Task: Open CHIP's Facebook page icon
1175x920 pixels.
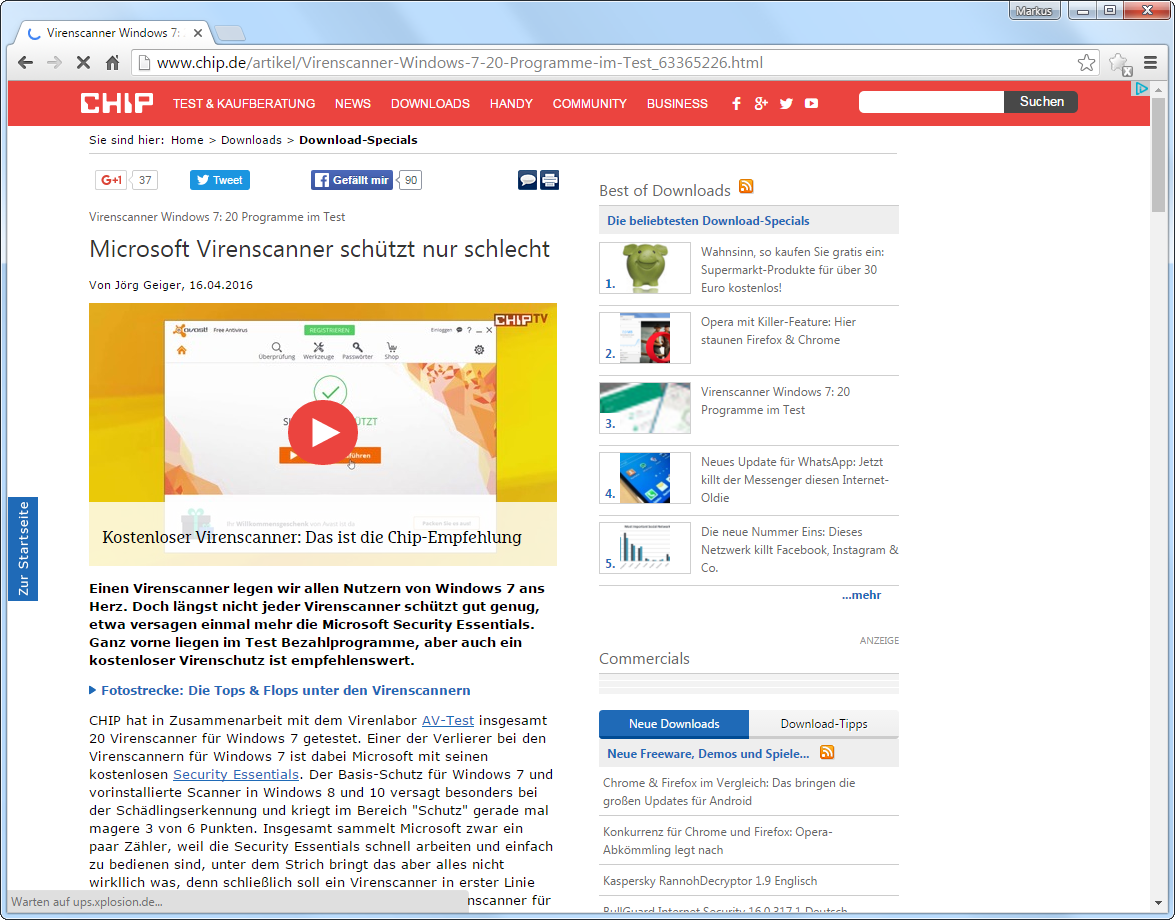Action: click(737, 104)
